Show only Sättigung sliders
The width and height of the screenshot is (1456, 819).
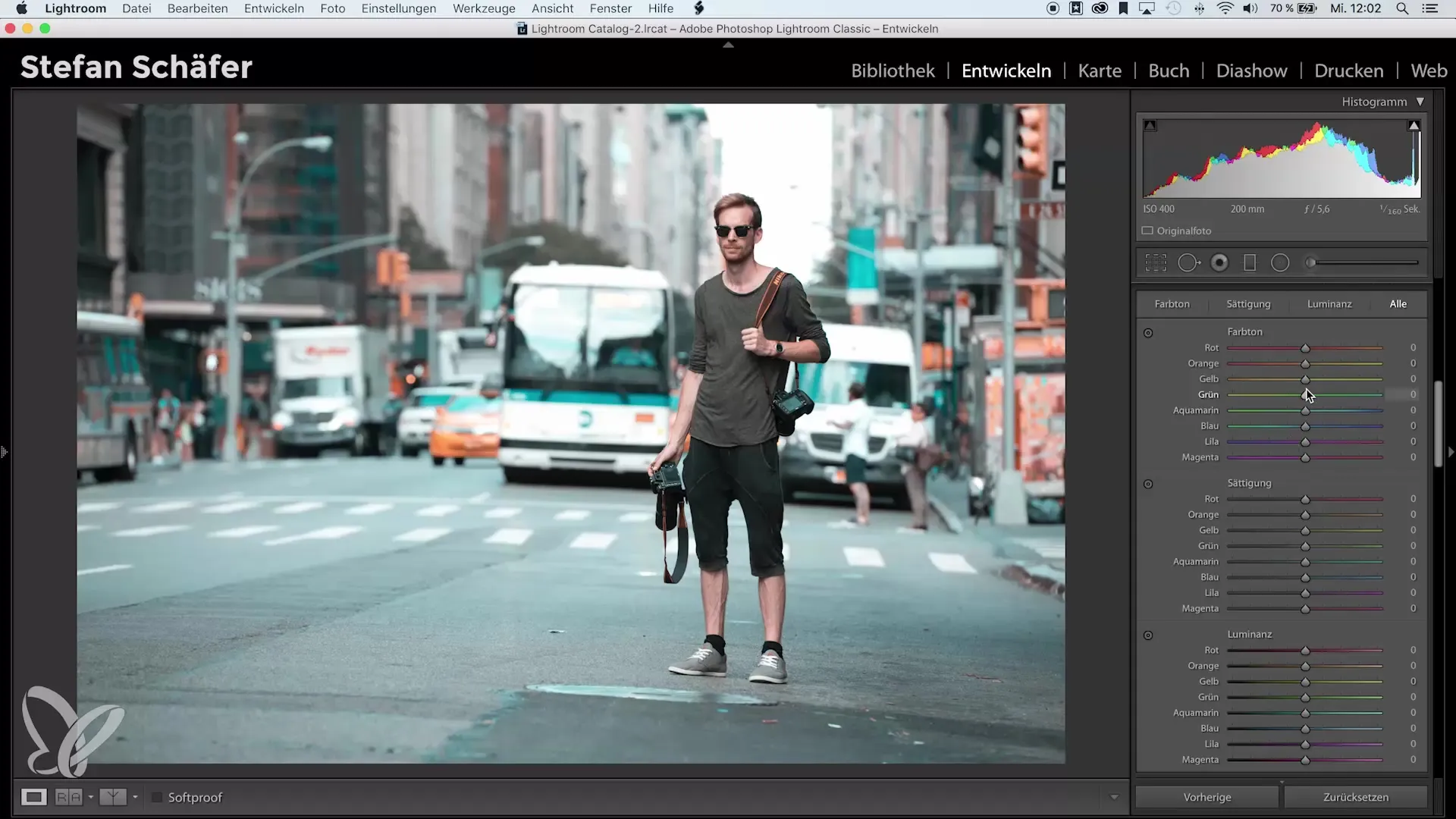pyautogui.click(x=1248, y=304)
